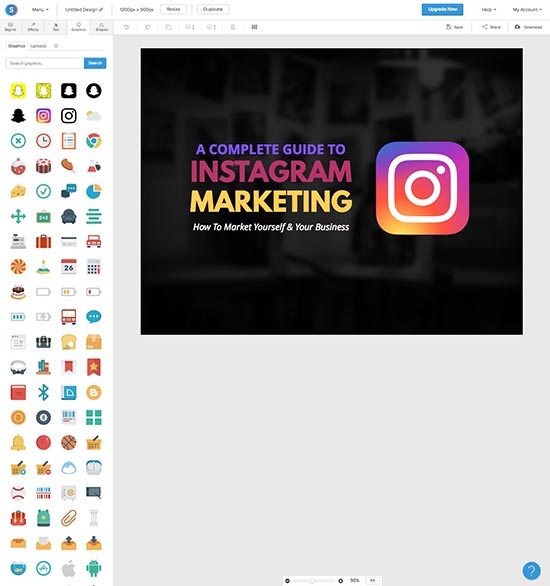Add the black circle Snapchat graphic

pyautogui.click(x=94, y=90)
